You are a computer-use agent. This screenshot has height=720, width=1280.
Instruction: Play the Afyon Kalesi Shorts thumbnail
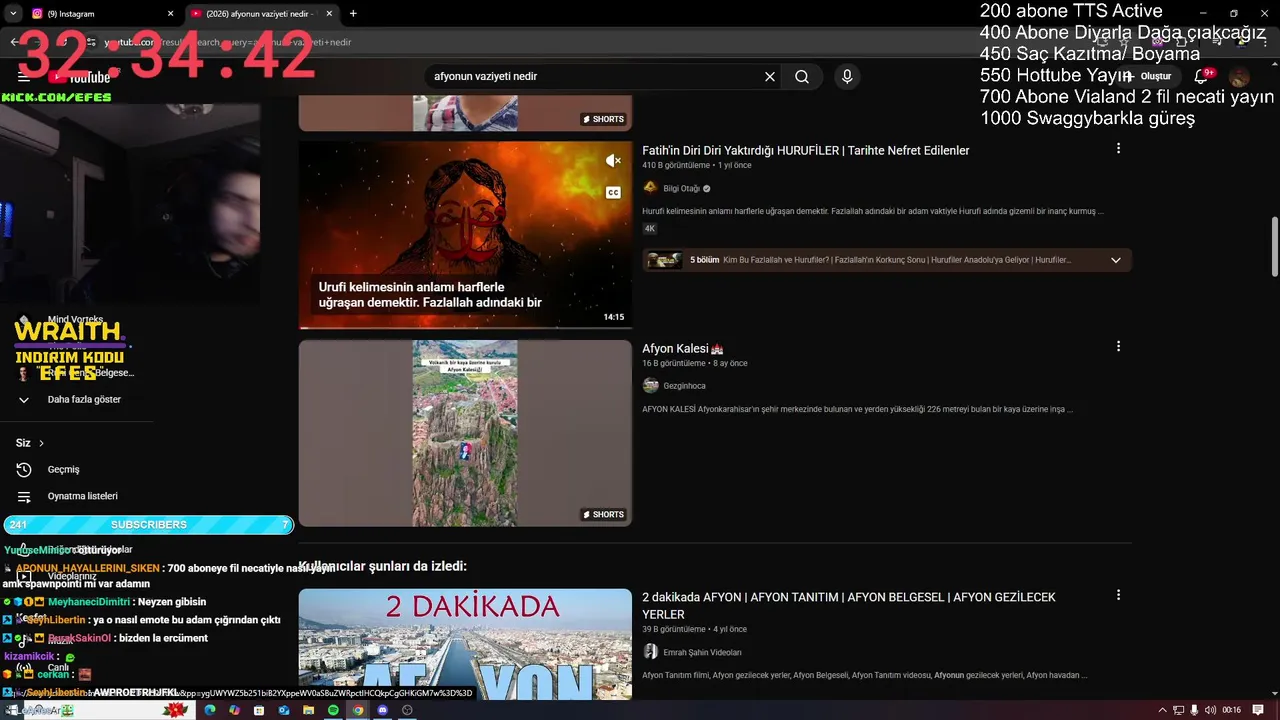pos(465,433)
